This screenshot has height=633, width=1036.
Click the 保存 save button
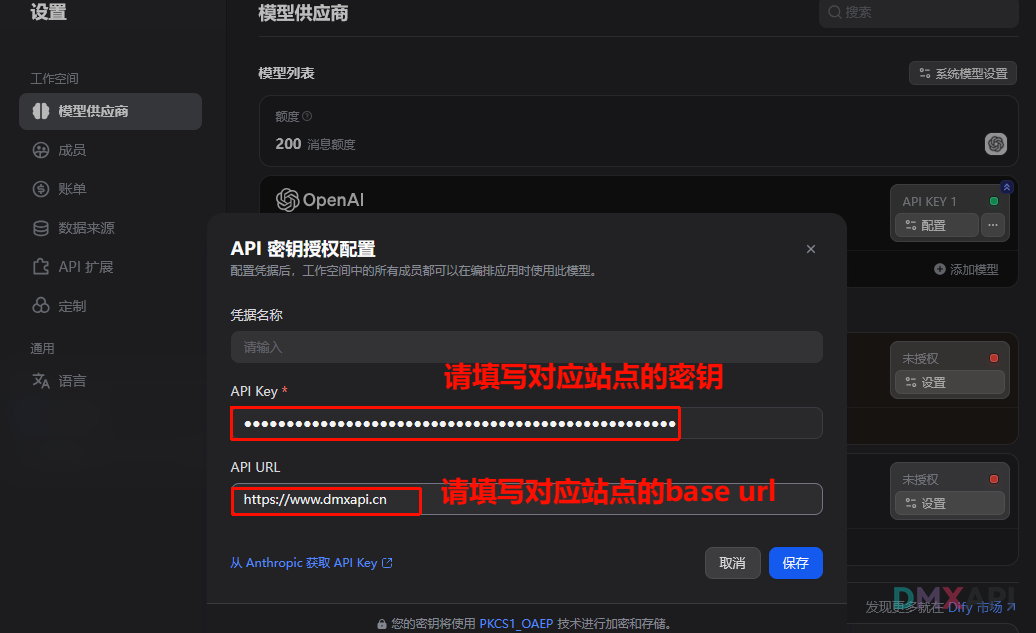tap(796, 563)
